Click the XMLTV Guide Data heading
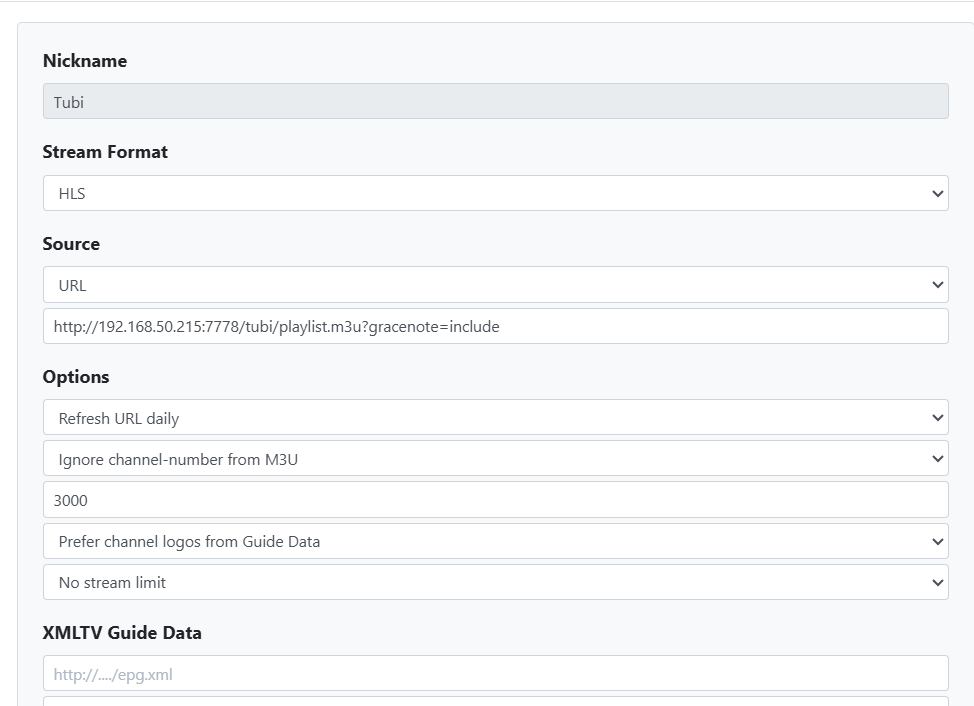 click(122, 633)
